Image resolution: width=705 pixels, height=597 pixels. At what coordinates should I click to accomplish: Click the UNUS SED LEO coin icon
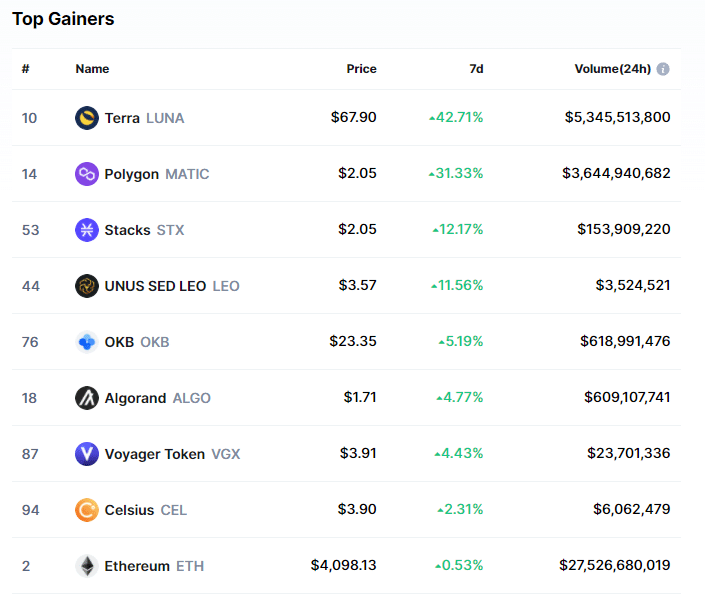87,286
